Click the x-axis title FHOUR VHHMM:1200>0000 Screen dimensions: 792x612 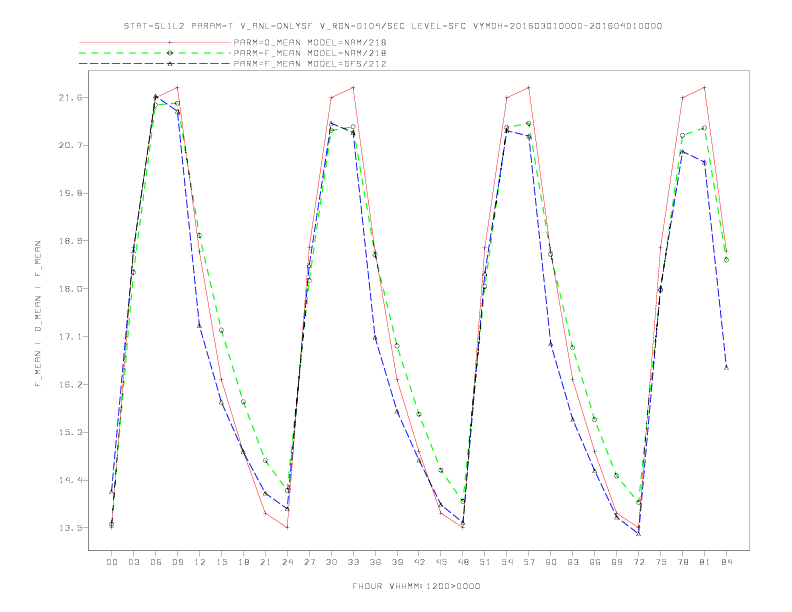coord(416,586)
